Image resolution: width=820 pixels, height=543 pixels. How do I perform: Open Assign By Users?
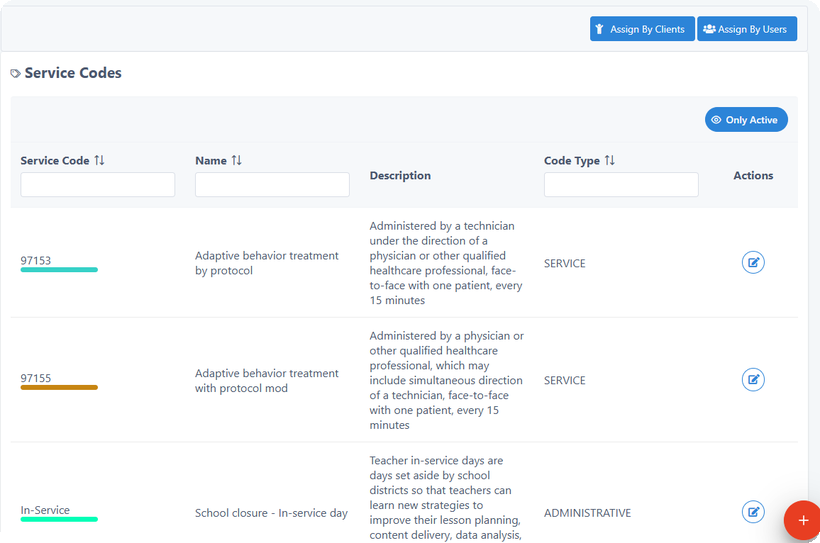pyautogui.click(x=747, y=29)
